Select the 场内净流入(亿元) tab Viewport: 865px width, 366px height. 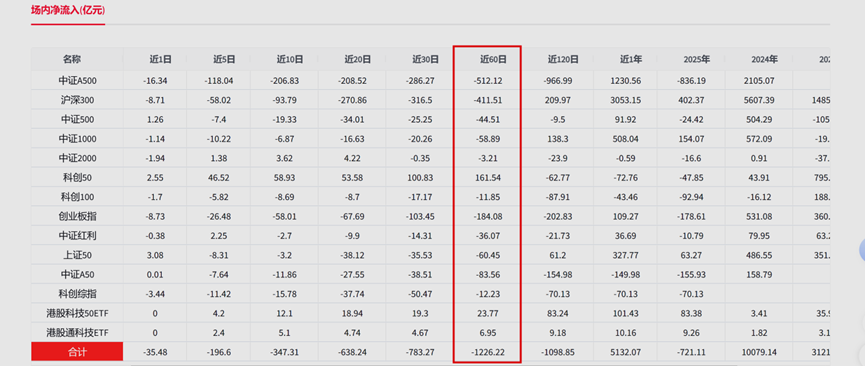68,10
